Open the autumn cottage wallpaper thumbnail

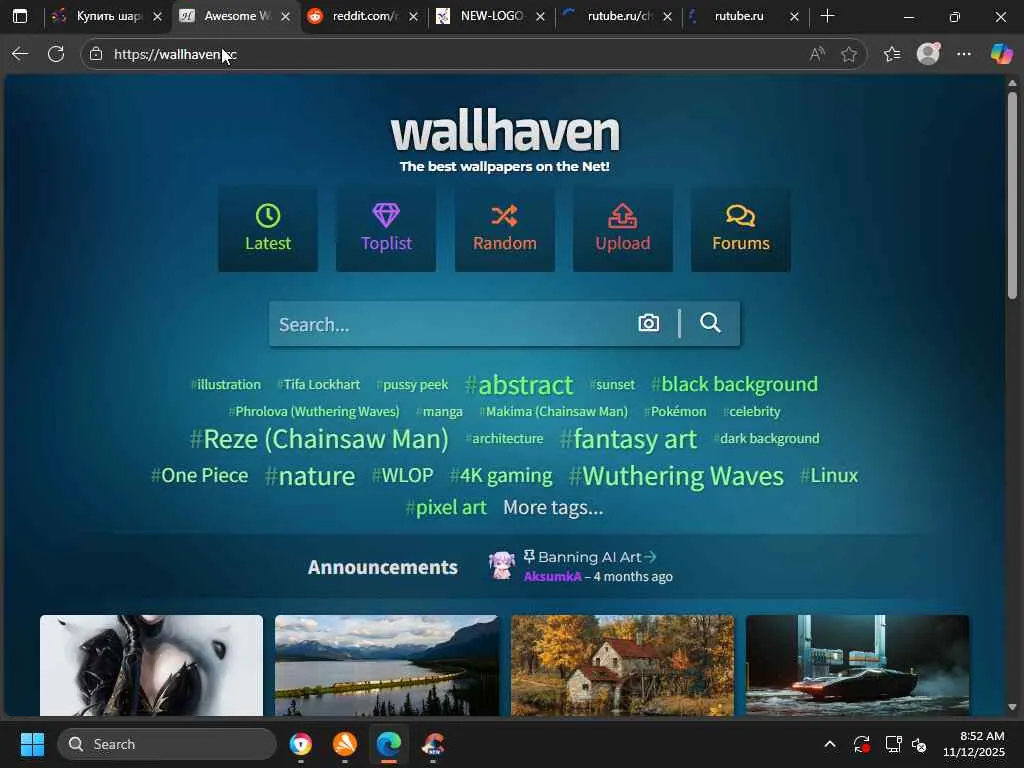coord(622,665)
